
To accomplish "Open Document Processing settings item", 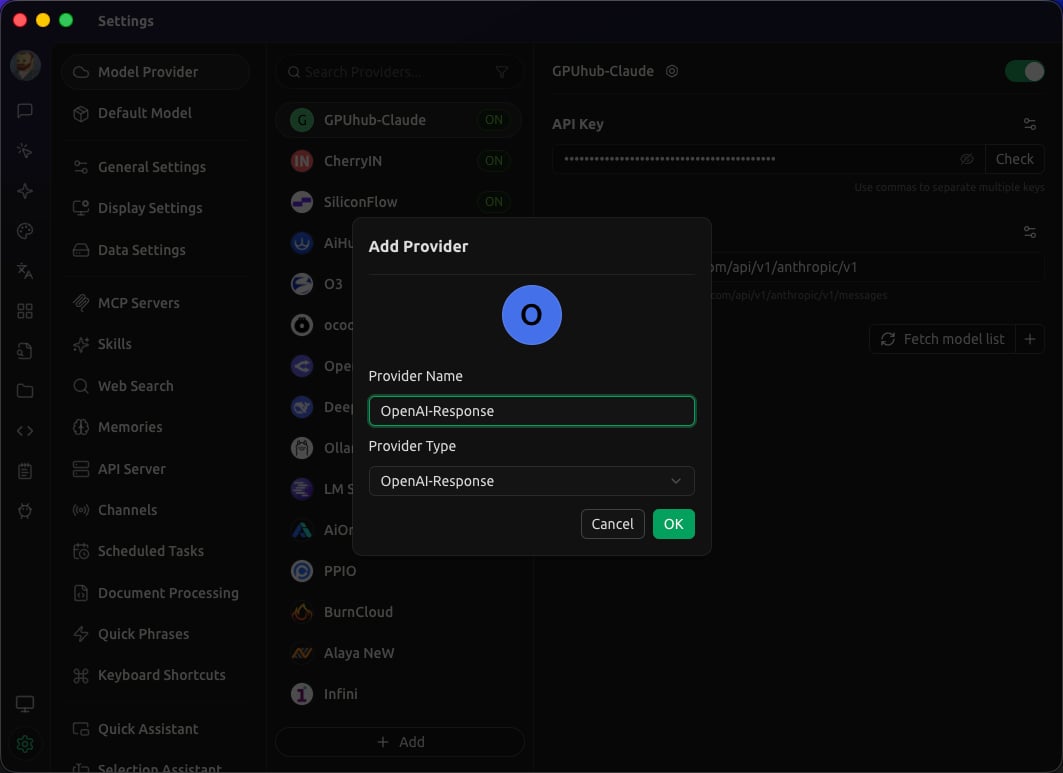I will click(x=155, y=593).
